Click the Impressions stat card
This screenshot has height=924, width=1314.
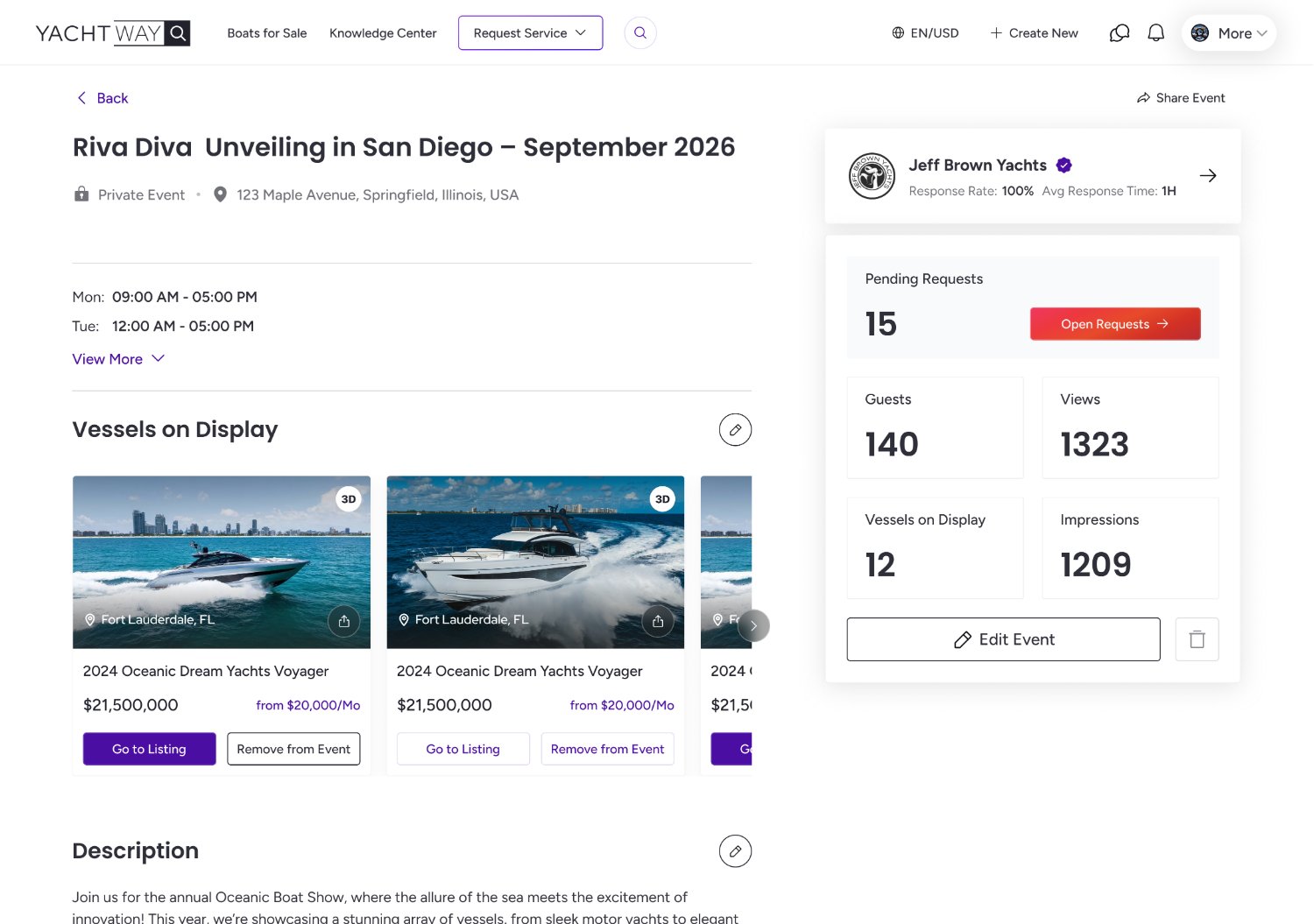pos(1131,548)
